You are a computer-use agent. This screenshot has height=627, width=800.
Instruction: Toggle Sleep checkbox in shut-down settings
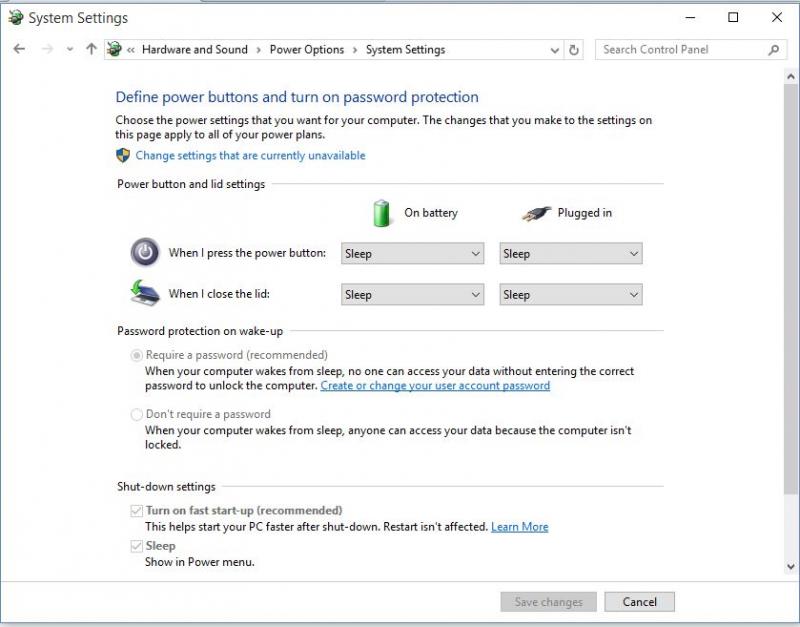tap(136, 546)
